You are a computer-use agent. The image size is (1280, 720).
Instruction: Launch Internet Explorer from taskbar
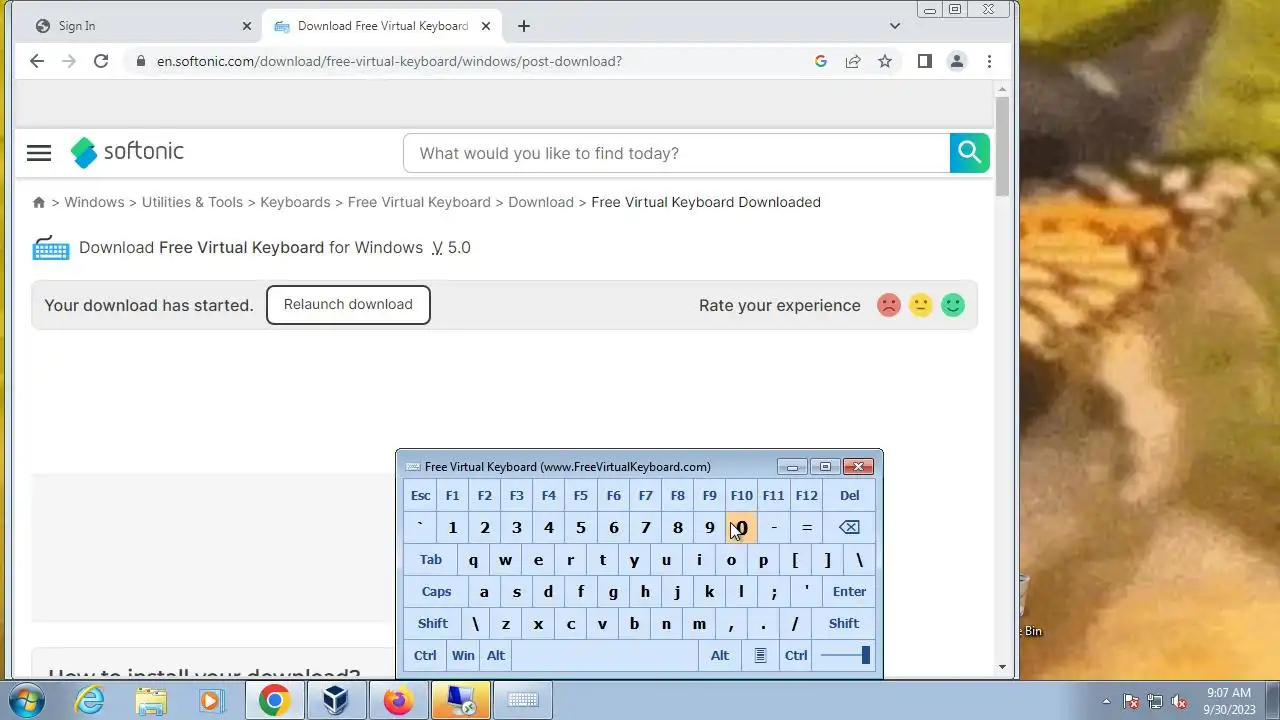pyautogui.click(x=90, y=700)
